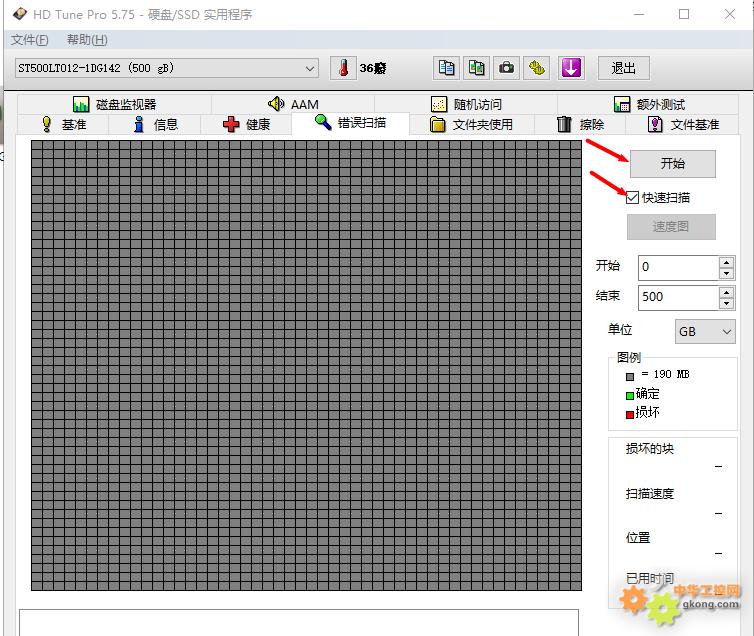Click the 图例 group label
The height and width of the screenshot is (636, 754).
tap(628, 358)
